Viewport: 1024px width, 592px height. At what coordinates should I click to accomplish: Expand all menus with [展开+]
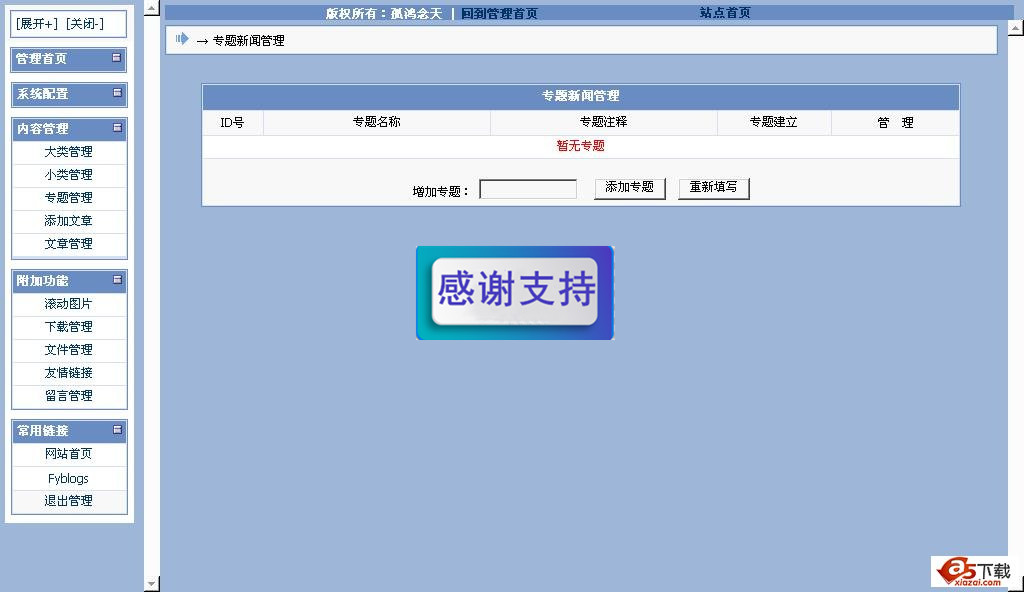pyautogui.click(x=37, y=24)
